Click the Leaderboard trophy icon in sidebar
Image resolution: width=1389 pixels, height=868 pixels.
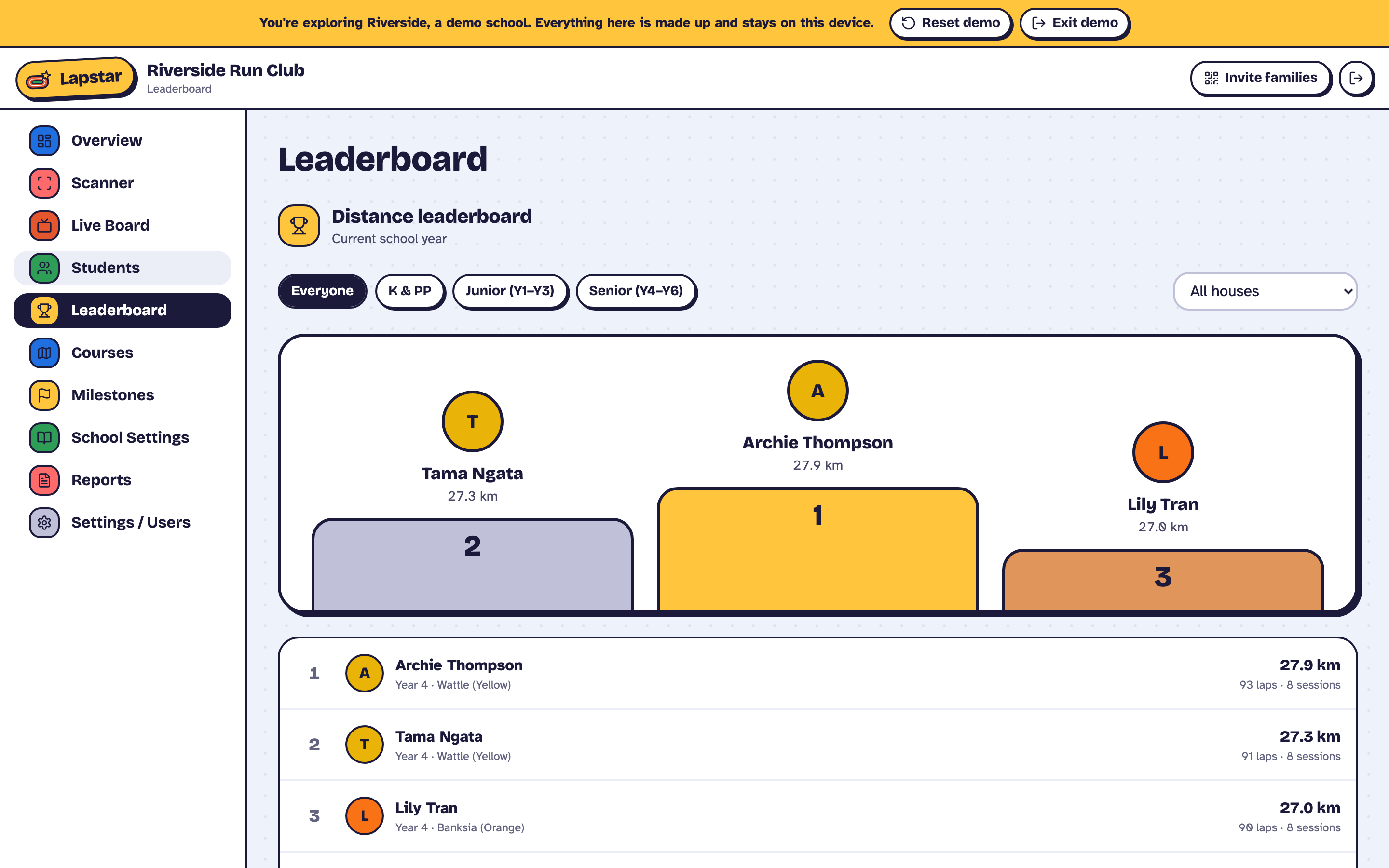pos(44,311)
